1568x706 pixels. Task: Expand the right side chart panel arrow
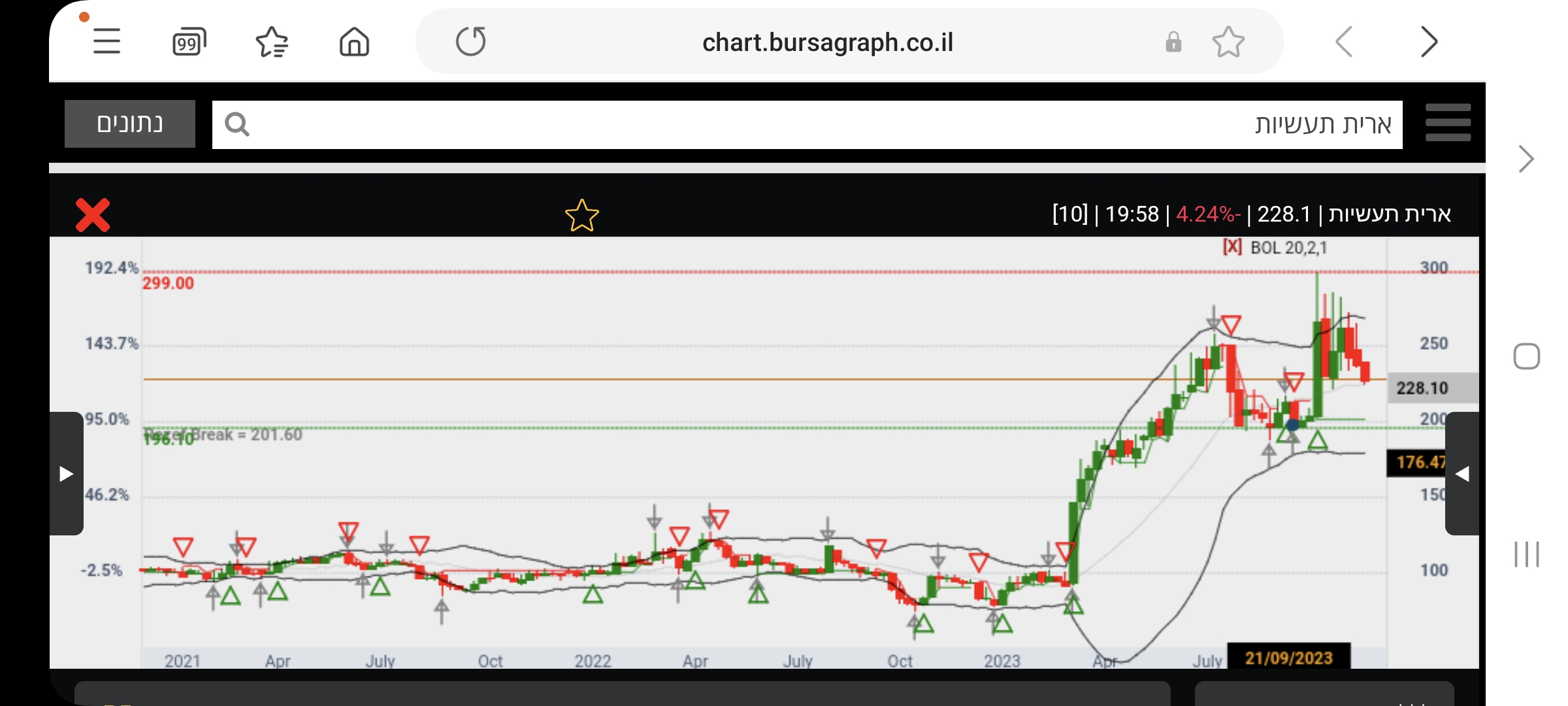tap(1462, 474)
